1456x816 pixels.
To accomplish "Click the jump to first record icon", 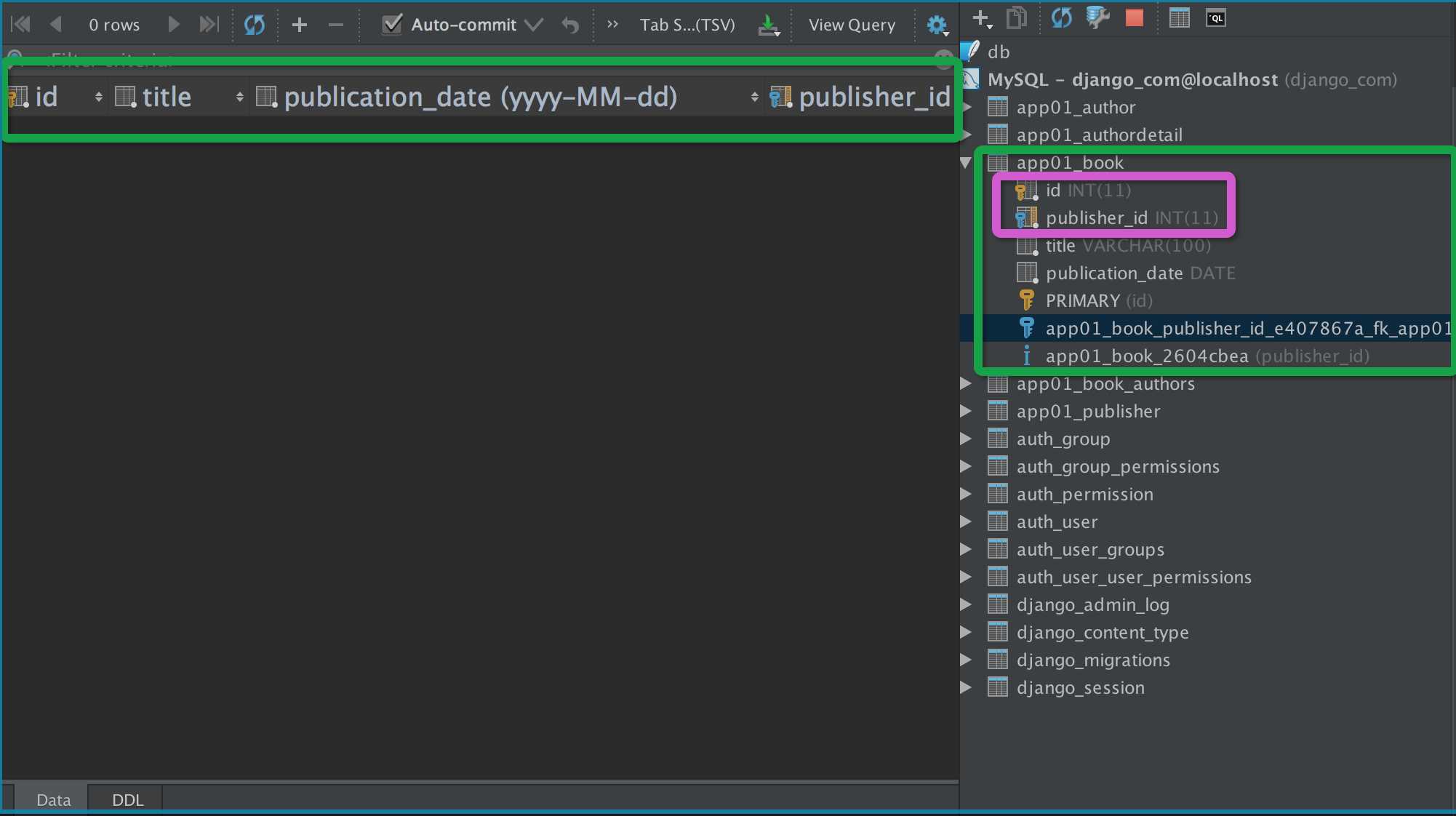I will click(22, 24).
